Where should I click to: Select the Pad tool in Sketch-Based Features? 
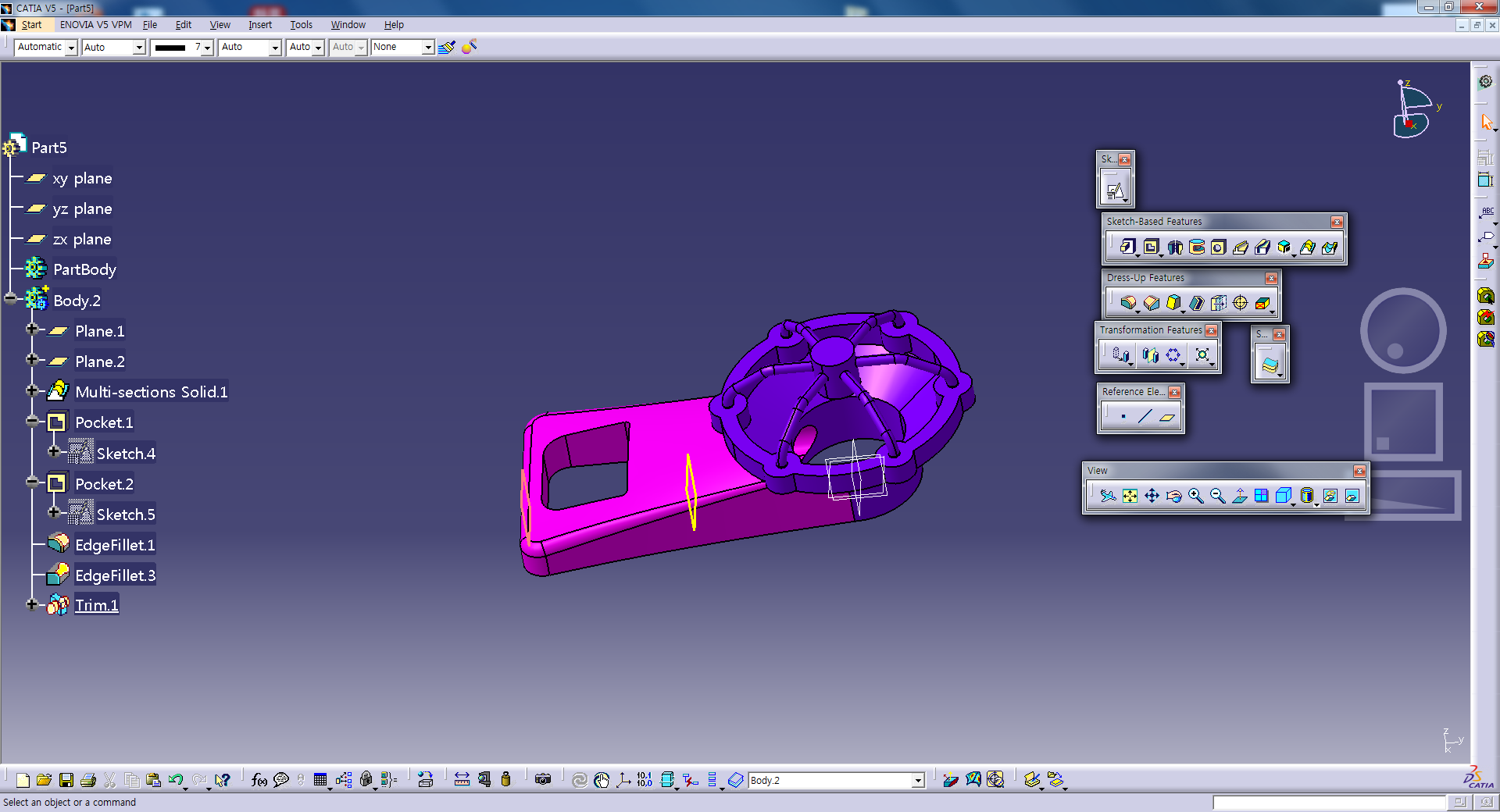pos(1127,247)
